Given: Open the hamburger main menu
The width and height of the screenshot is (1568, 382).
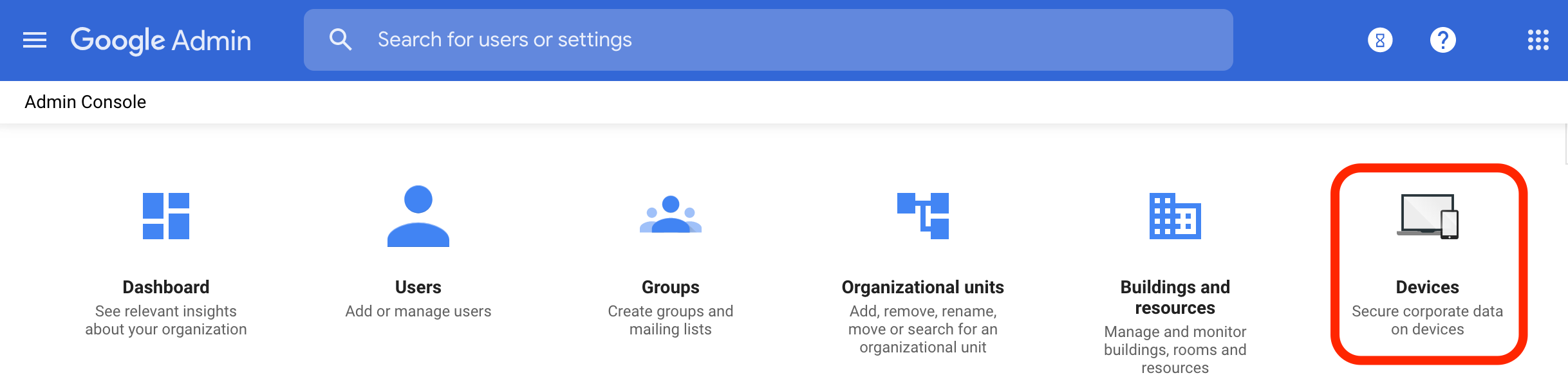Looking at the screenshot, I should pyautogui.click(x=35, y=40).
